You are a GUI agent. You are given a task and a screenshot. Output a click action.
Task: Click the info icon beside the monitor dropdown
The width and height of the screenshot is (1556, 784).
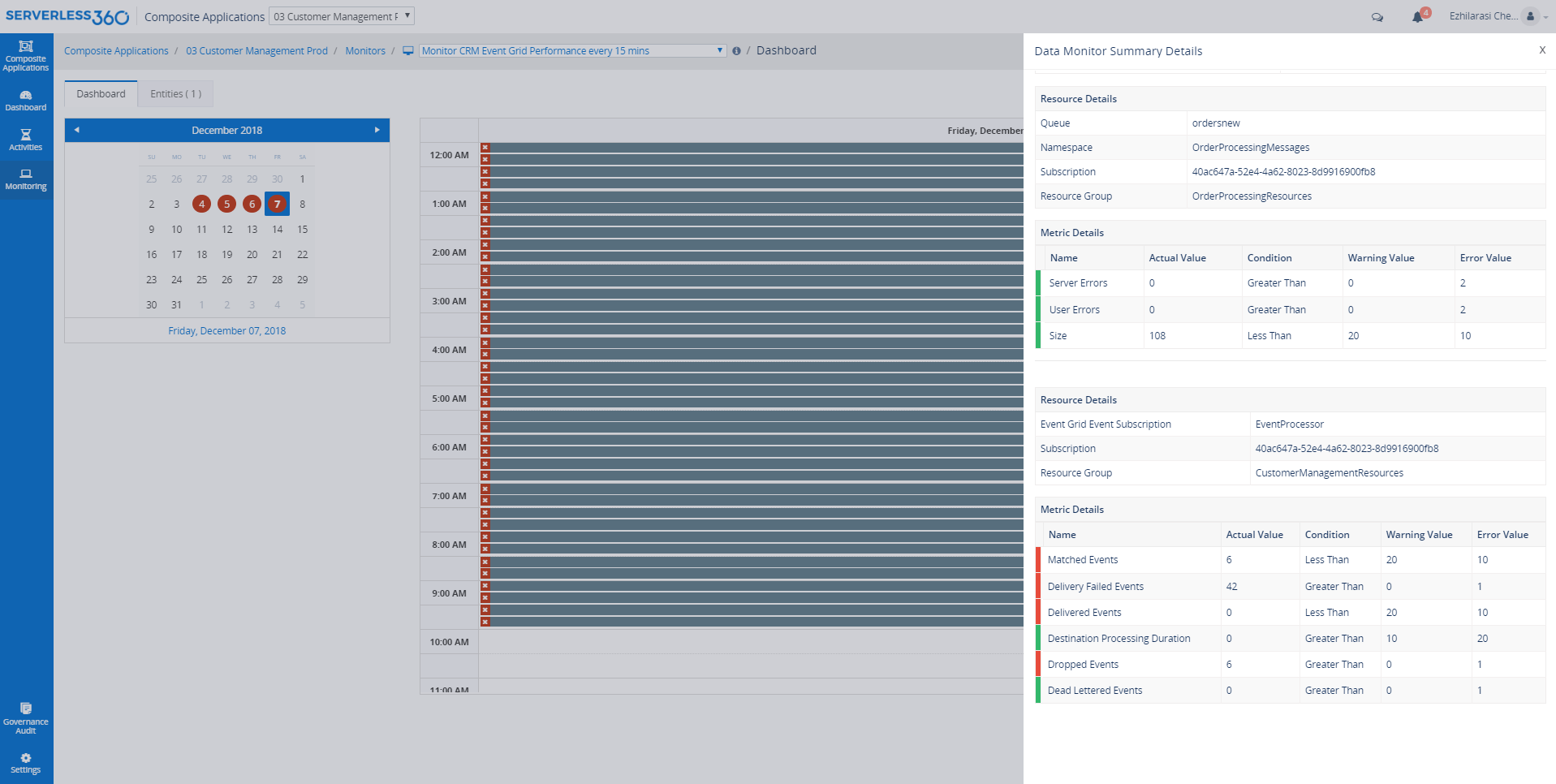click(x=736, y=50)
